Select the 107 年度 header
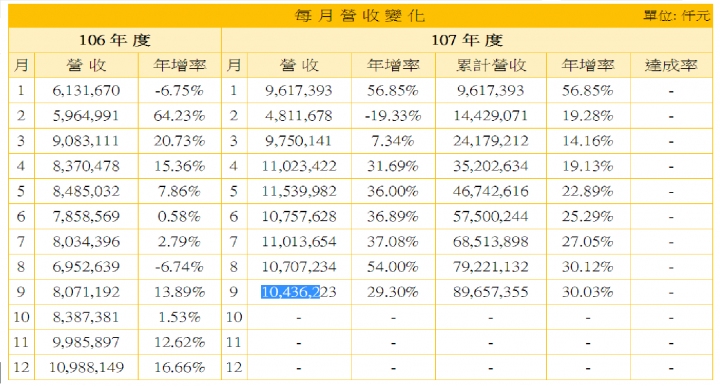Image resolution: width=720 pixels, height=386 pixels. point(467,40)
